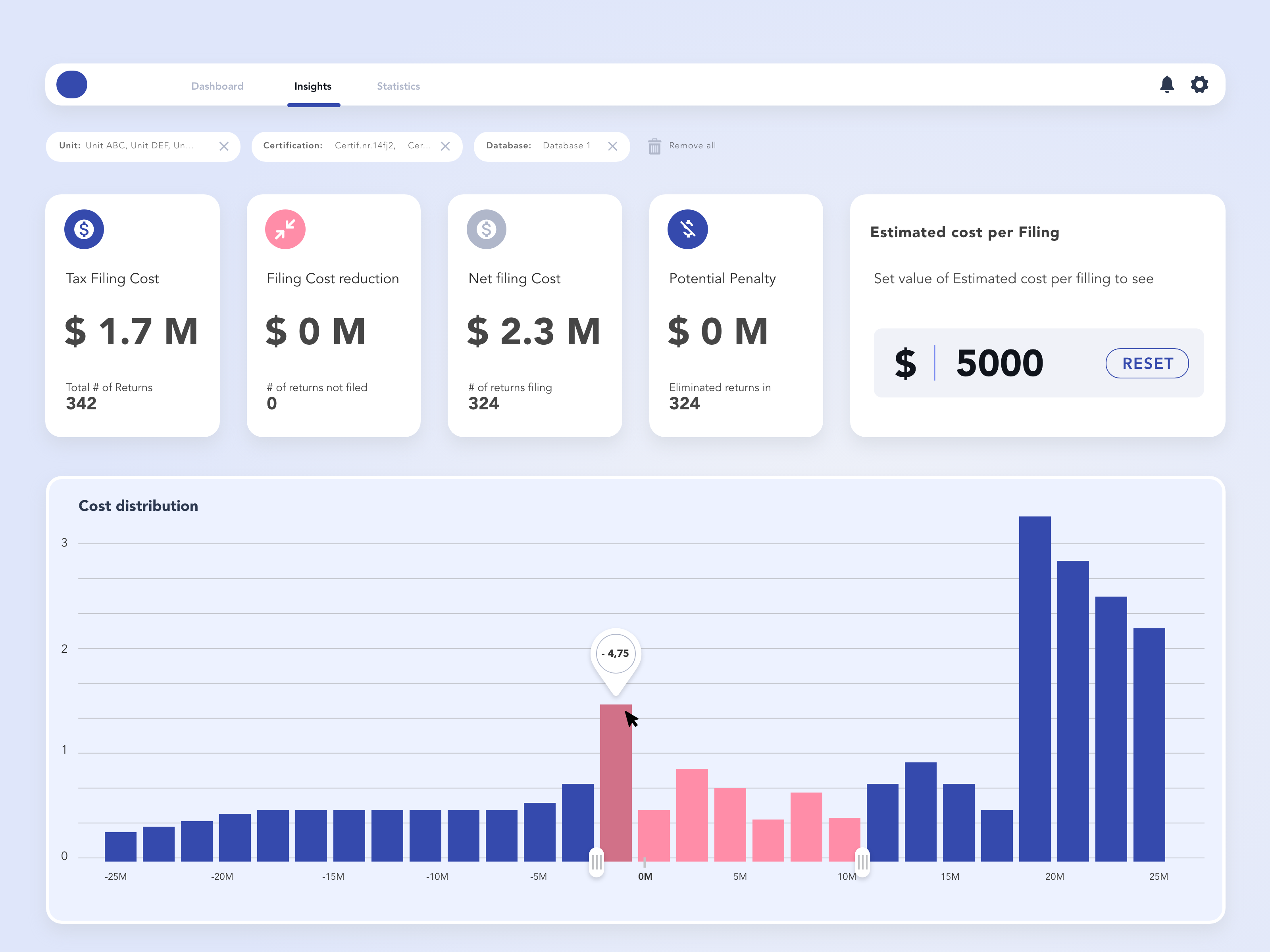Click the tallest bar near 20M

coord(1035,689)
